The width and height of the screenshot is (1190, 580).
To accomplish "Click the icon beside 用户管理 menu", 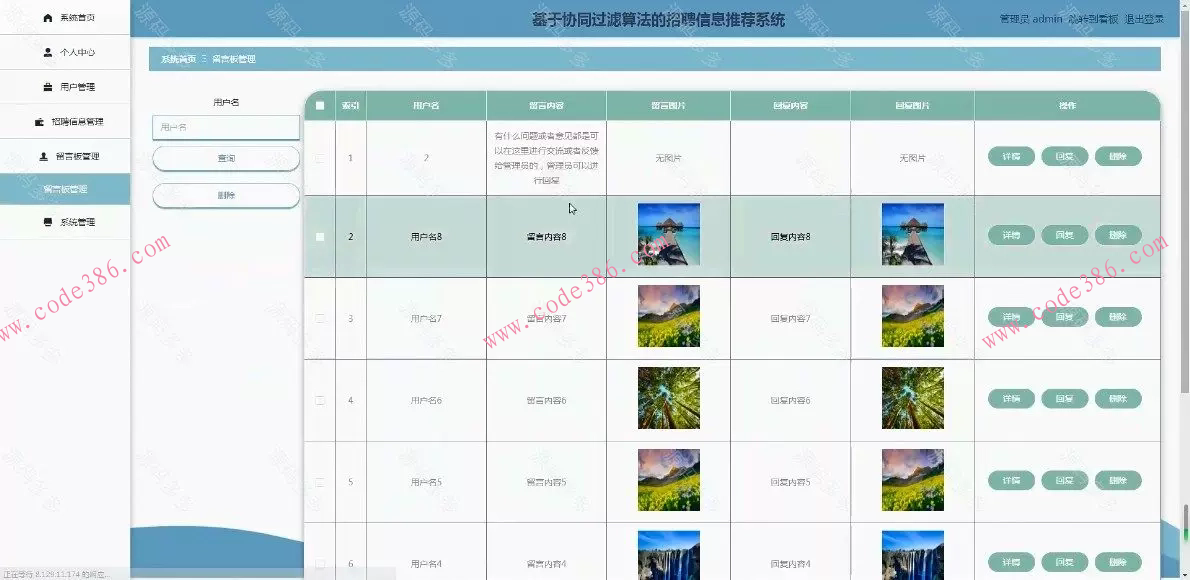I will tap(47, 87).
